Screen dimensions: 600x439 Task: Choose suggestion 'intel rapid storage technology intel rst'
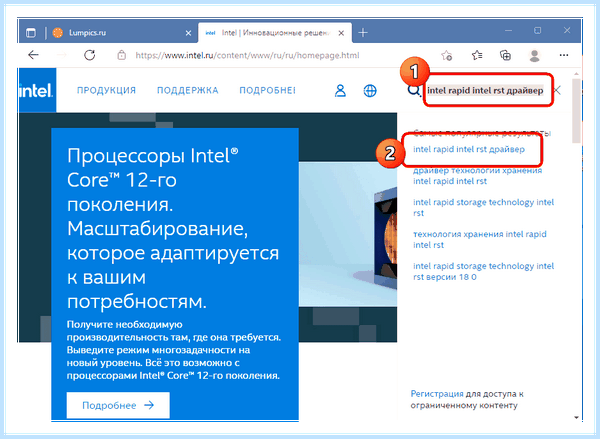click(483, 207)
